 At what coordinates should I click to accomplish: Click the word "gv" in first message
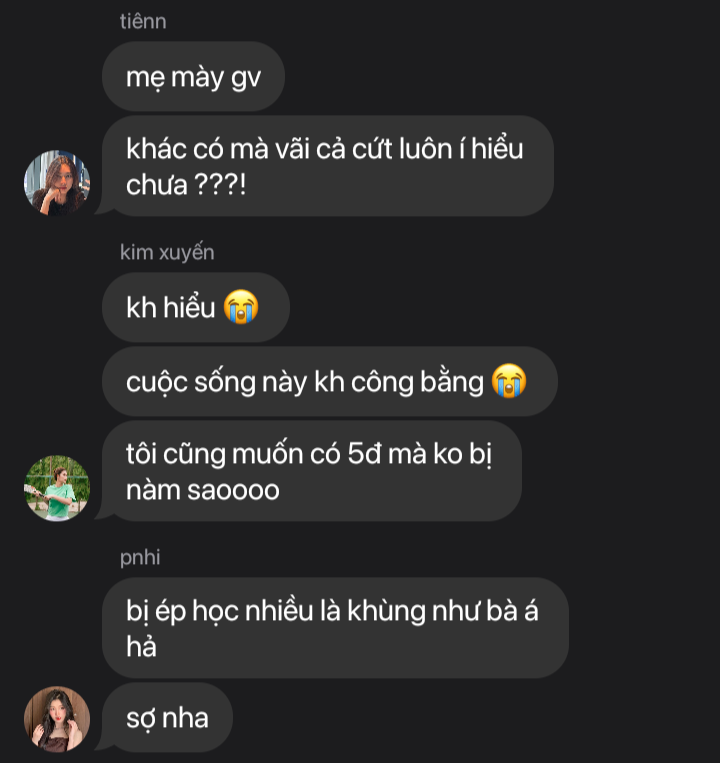coord(246,79)
